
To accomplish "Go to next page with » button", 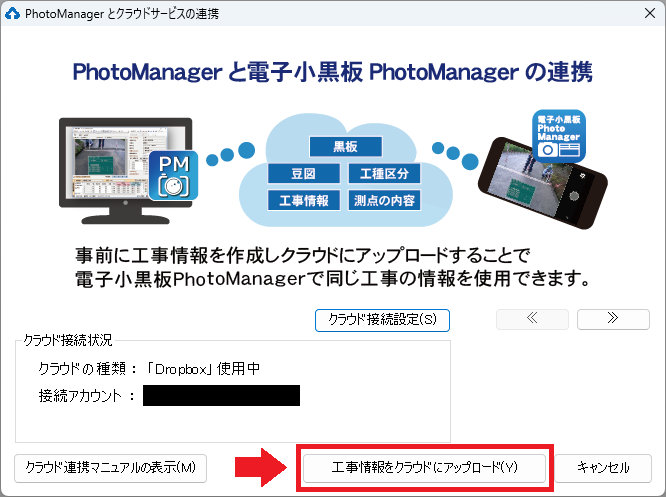I will point(613,319).
